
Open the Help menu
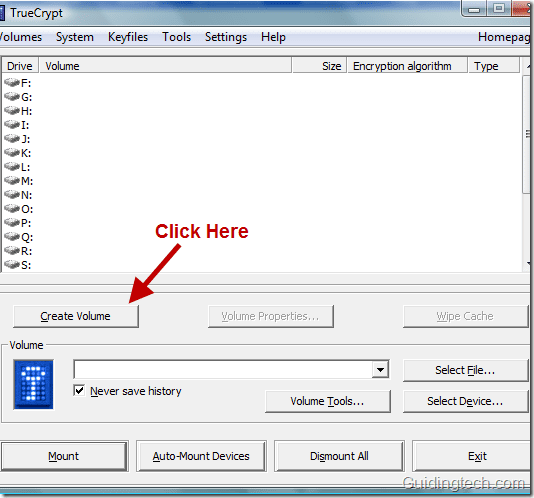273,37
